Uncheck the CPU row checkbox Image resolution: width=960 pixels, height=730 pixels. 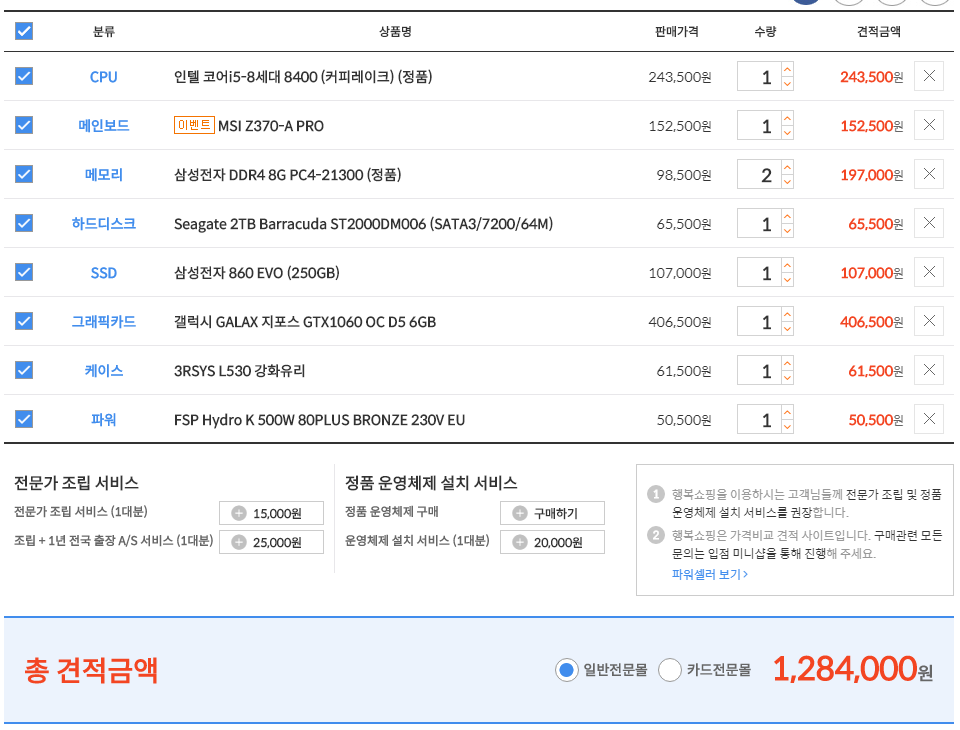point(24,76)
